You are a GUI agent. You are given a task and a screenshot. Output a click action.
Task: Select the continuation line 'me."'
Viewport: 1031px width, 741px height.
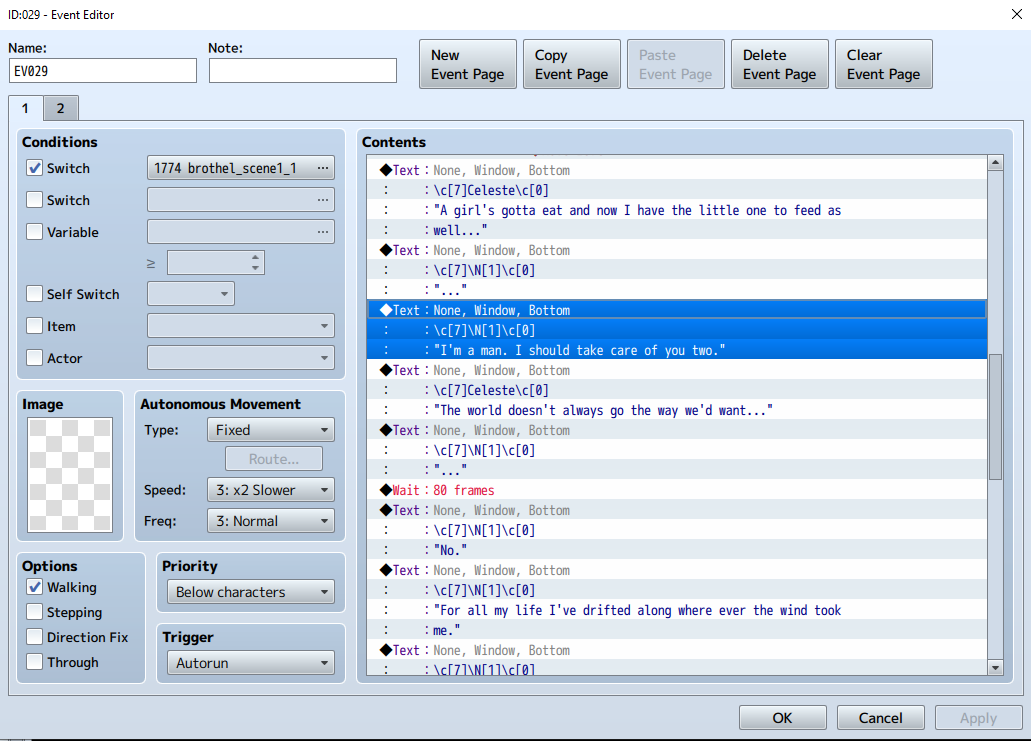pyautogui.click(x=677, y=630)
